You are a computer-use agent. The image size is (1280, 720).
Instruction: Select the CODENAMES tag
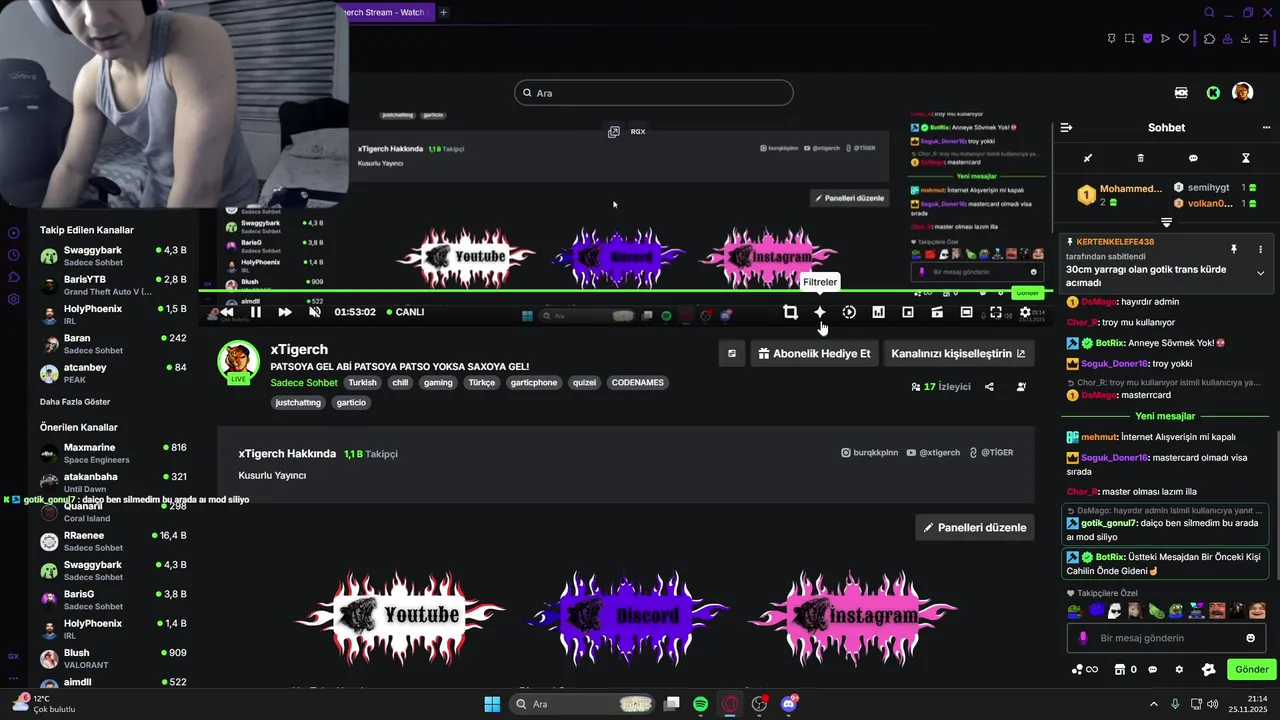click(x=638, y=383)
